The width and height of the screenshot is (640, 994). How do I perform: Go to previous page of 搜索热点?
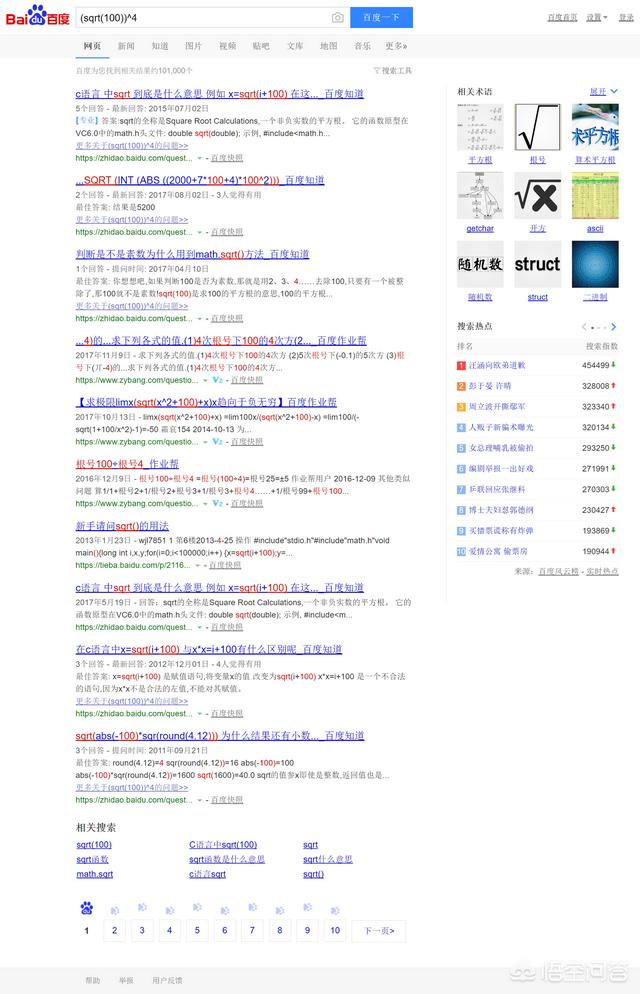(x=584, y=327)
